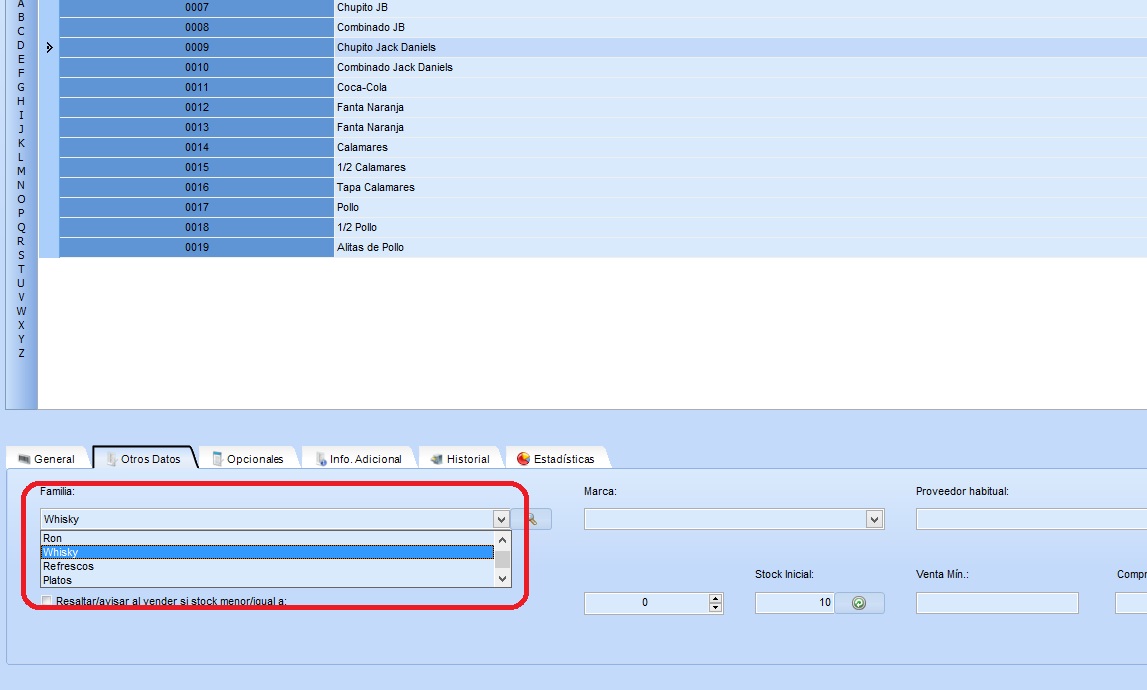Screen dimensions: 1147x690
Task: Click the Venta Mín. input field
Action: pos(997,603)
